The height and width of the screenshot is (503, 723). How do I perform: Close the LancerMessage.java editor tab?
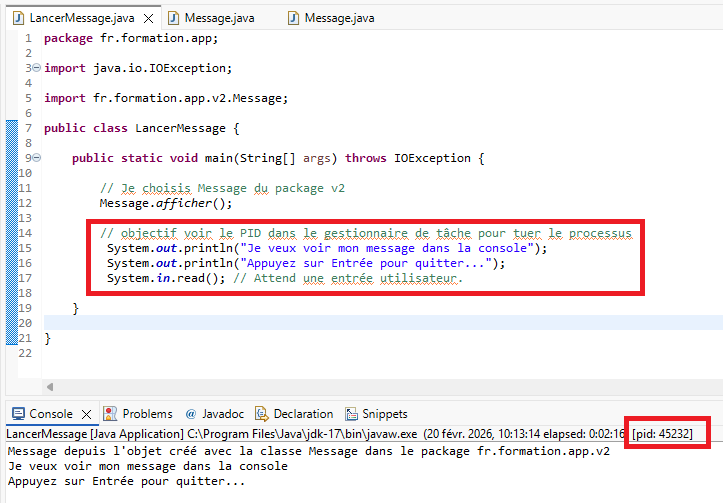pos(147,18)
